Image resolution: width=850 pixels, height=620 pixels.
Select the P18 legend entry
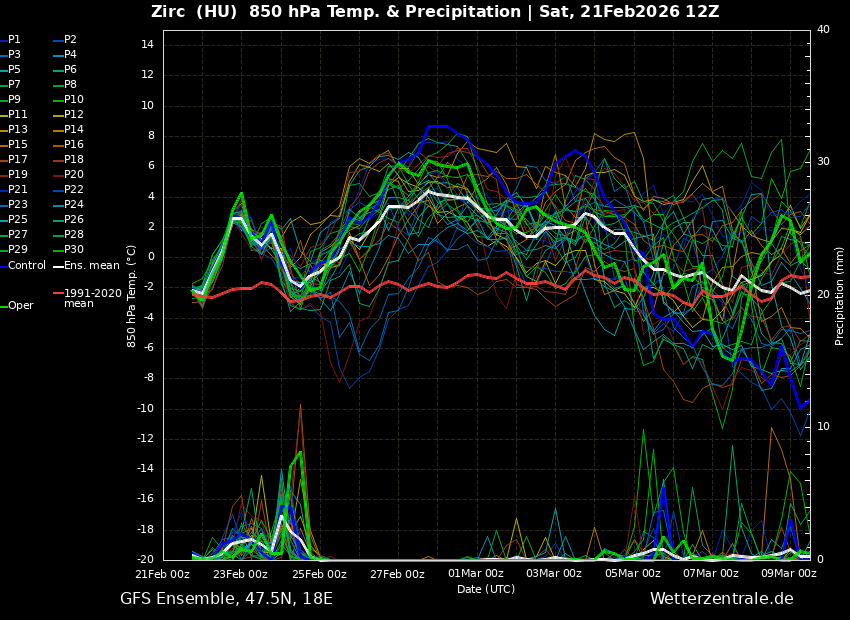pyautogui.click(x=74, y=160)
